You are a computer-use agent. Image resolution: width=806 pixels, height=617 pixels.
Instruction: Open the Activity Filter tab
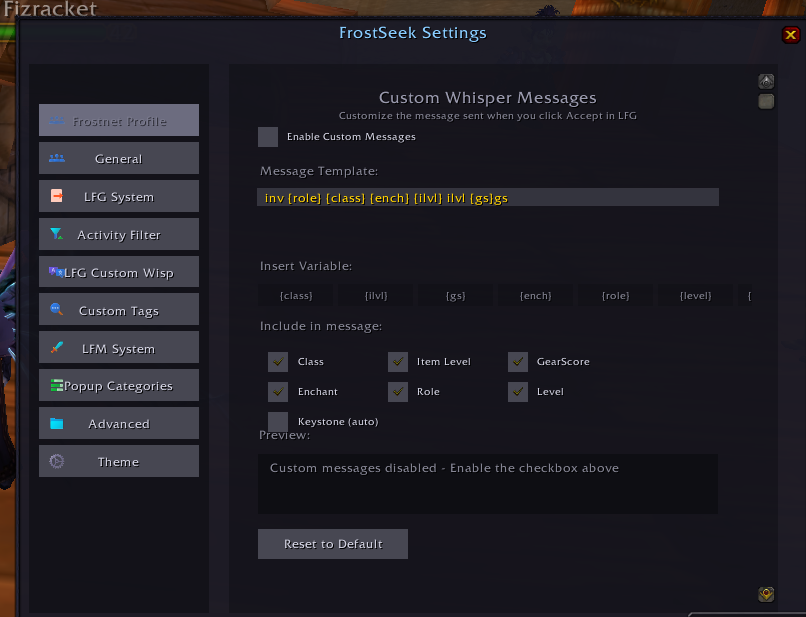[x=119, y=234]
